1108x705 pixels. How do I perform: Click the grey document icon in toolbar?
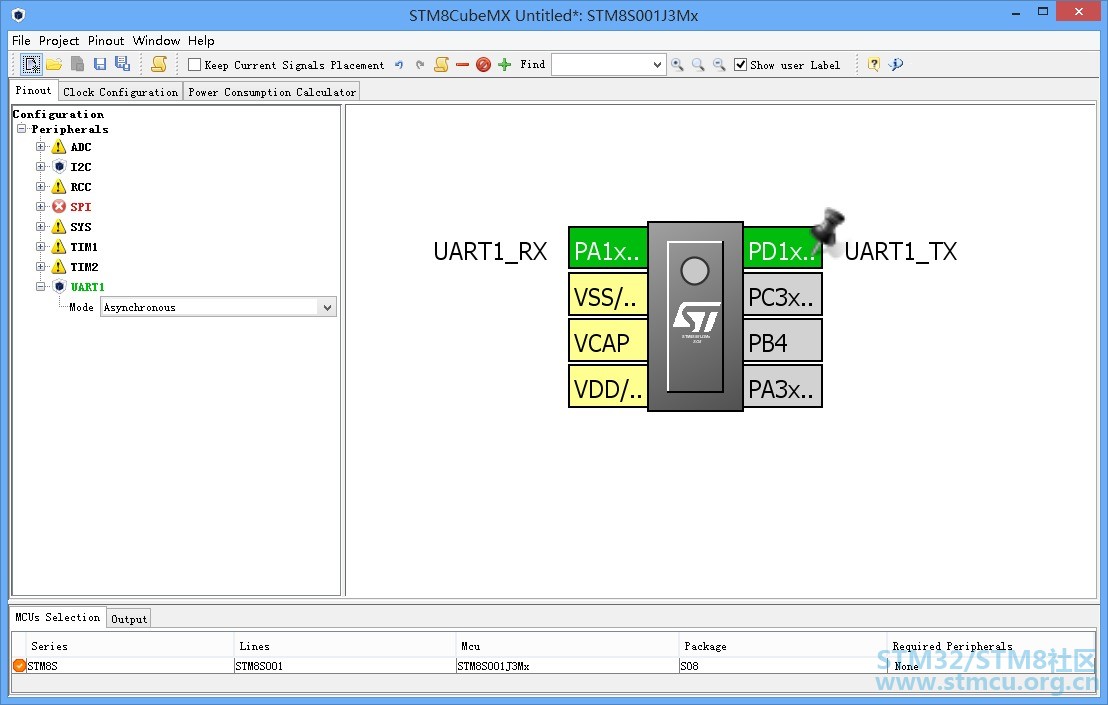click(78, 64)
